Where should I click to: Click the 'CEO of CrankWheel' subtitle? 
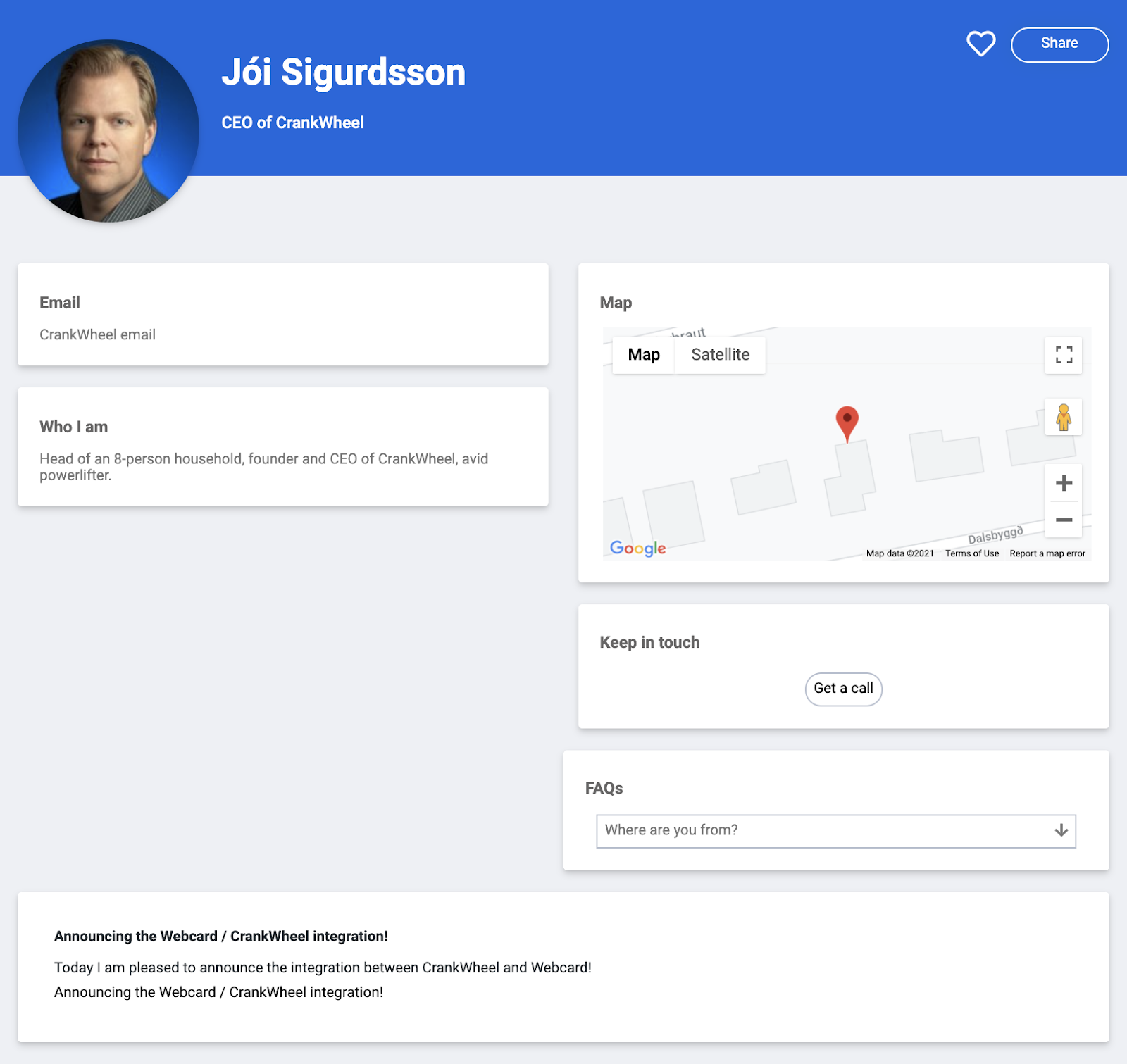292,123
